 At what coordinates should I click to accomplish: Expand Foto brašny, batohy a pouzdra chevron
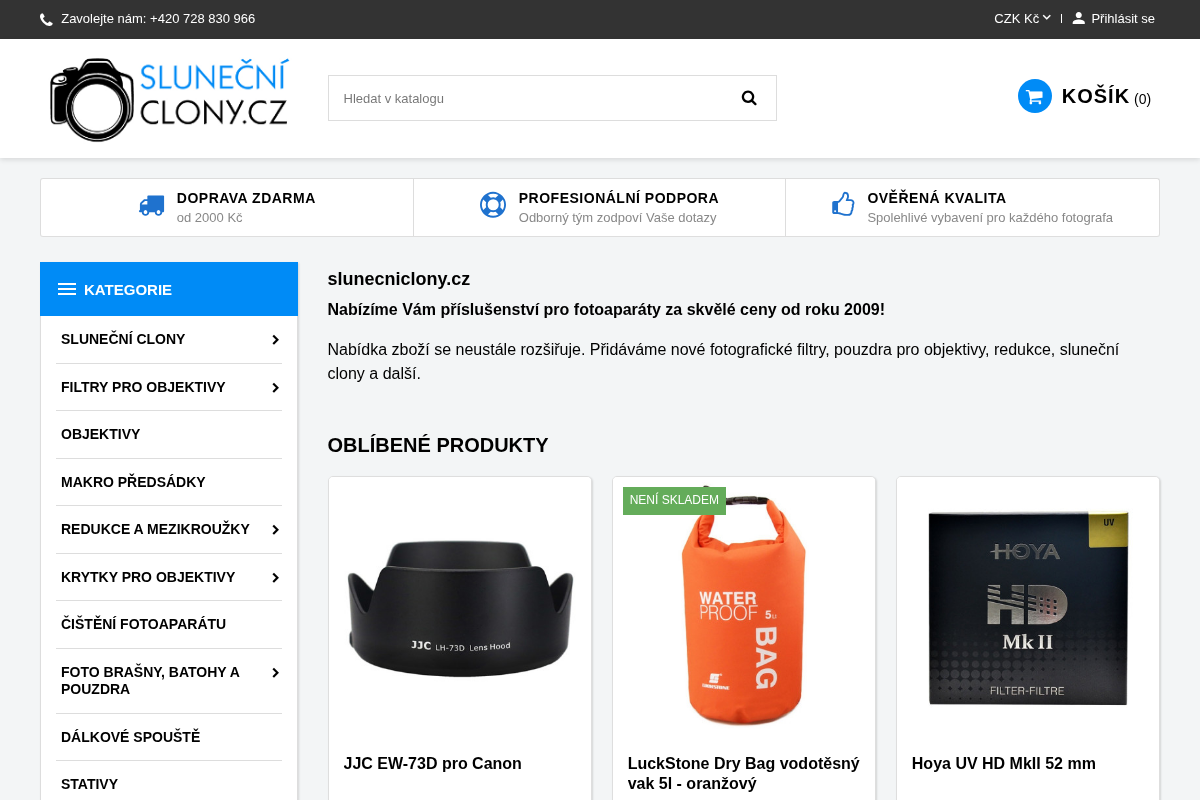point(275,673)
